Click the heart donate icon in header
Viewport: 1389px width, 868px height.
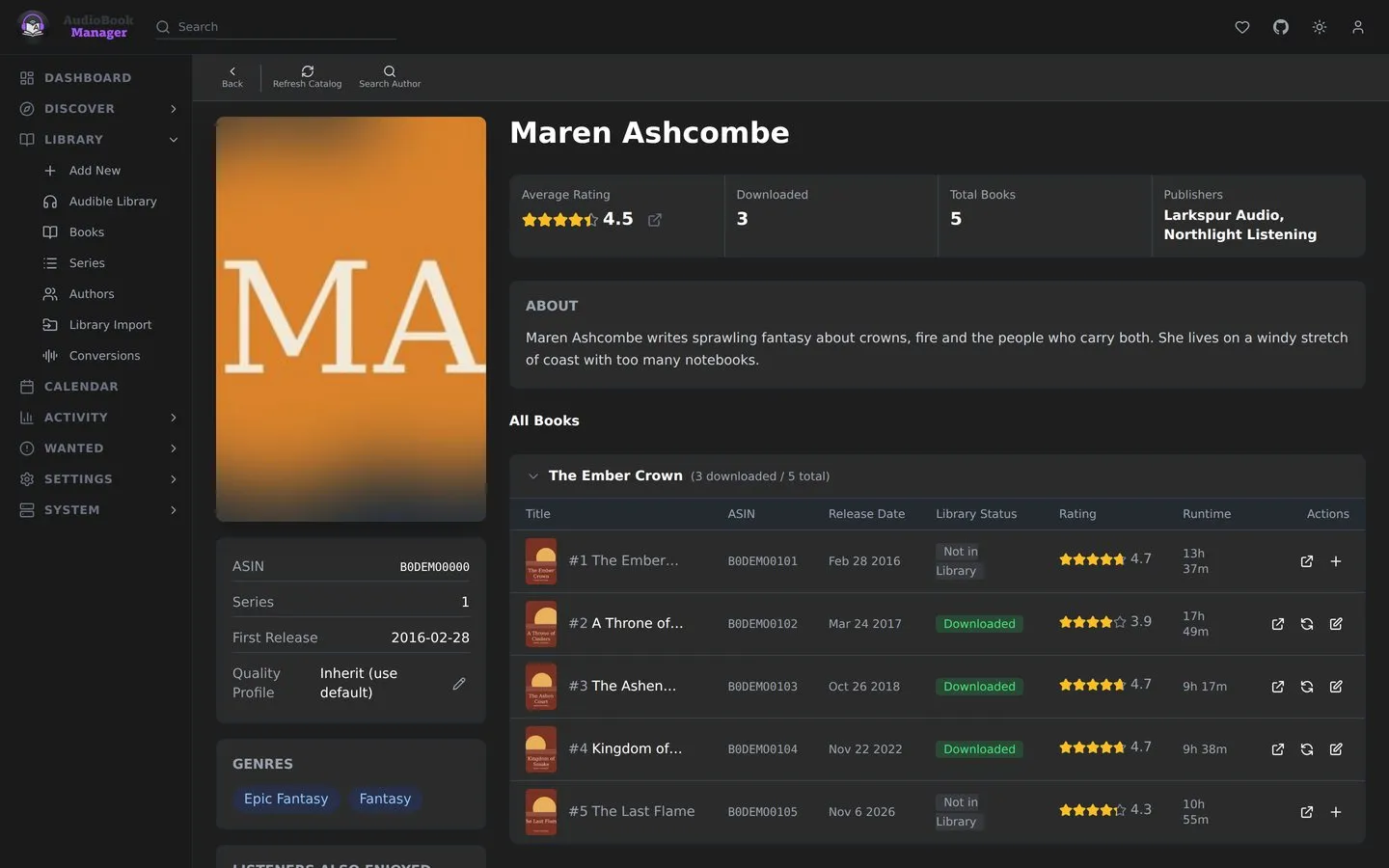pyautogui.click(x=1242, y=27)
